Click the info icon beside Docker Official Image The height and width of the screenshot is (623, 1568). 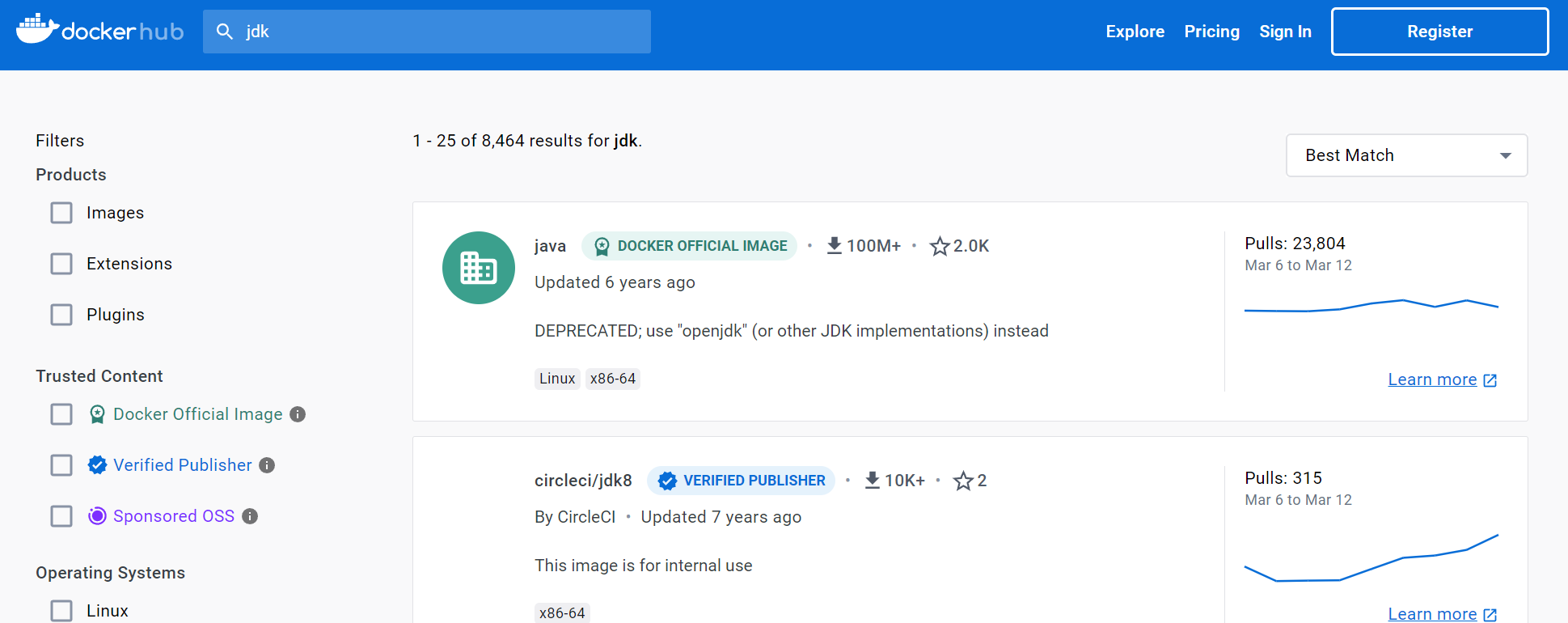[x=298, y=414]
